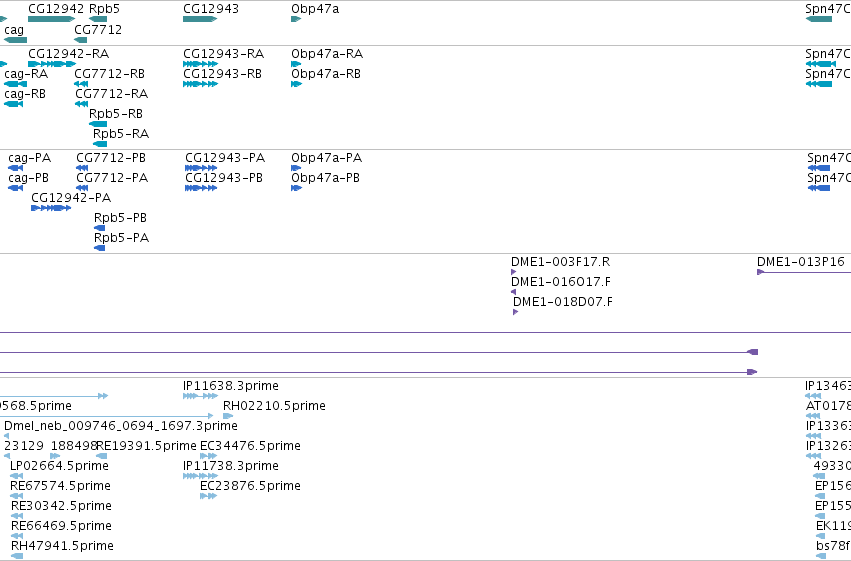Click the Rpb5-PA protein label

pyautogui.click(x=122, y=238)
